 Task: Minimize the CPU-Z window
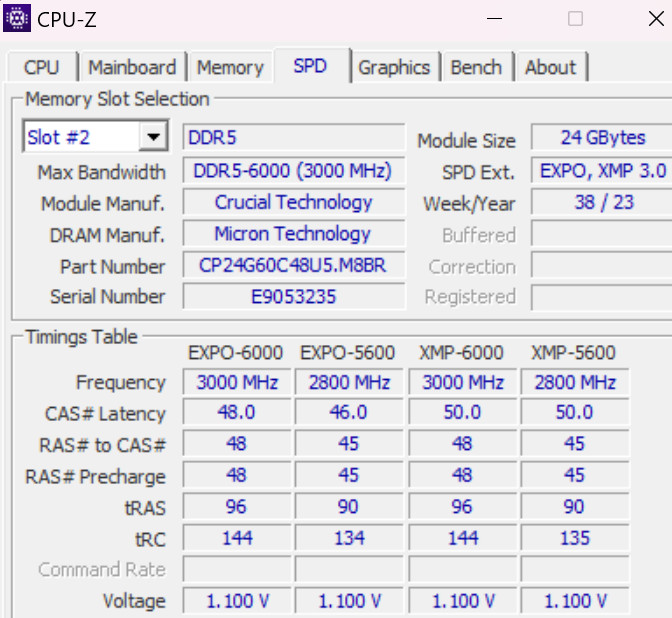[494, 18]
